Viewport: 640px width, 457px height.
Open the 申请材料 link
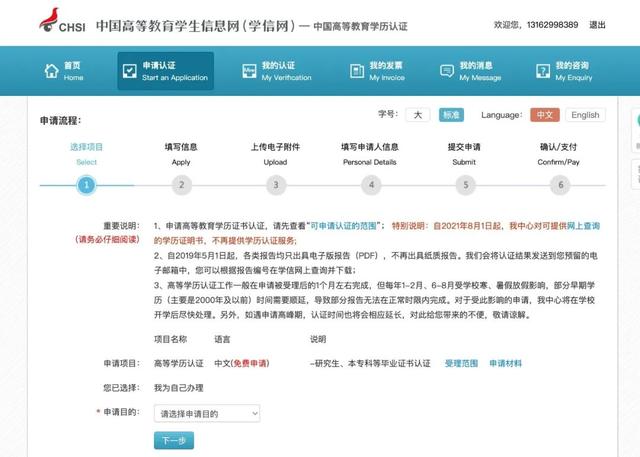click(x=506, y=363)
